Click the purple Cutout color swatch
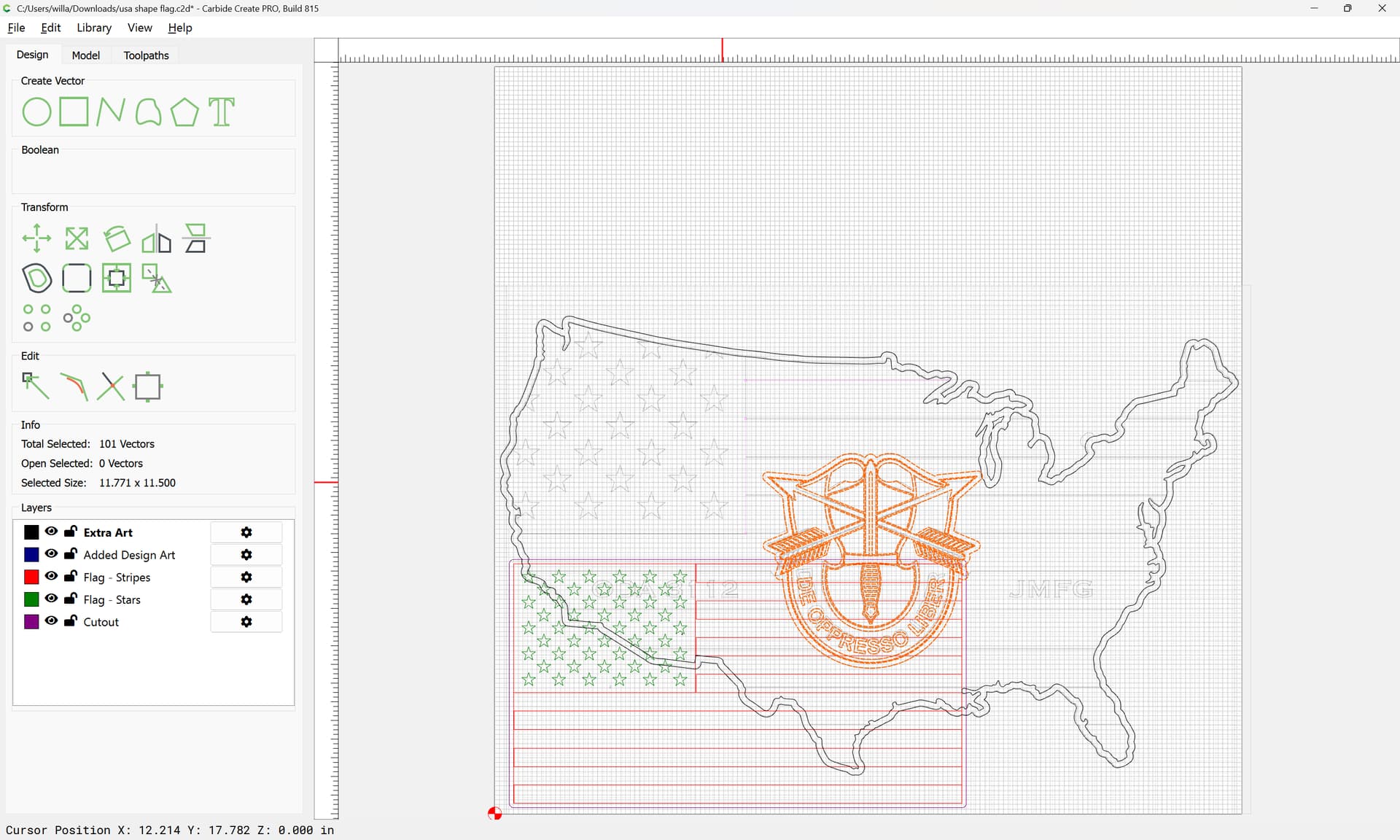The image size is (1400, 840). coord(31,622)
